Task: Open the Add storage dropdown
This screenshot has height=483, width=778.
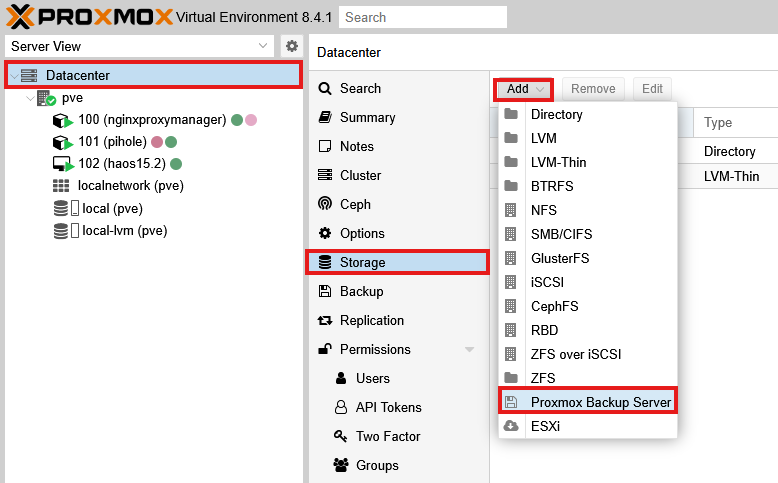Action: [x=524, y=89]
